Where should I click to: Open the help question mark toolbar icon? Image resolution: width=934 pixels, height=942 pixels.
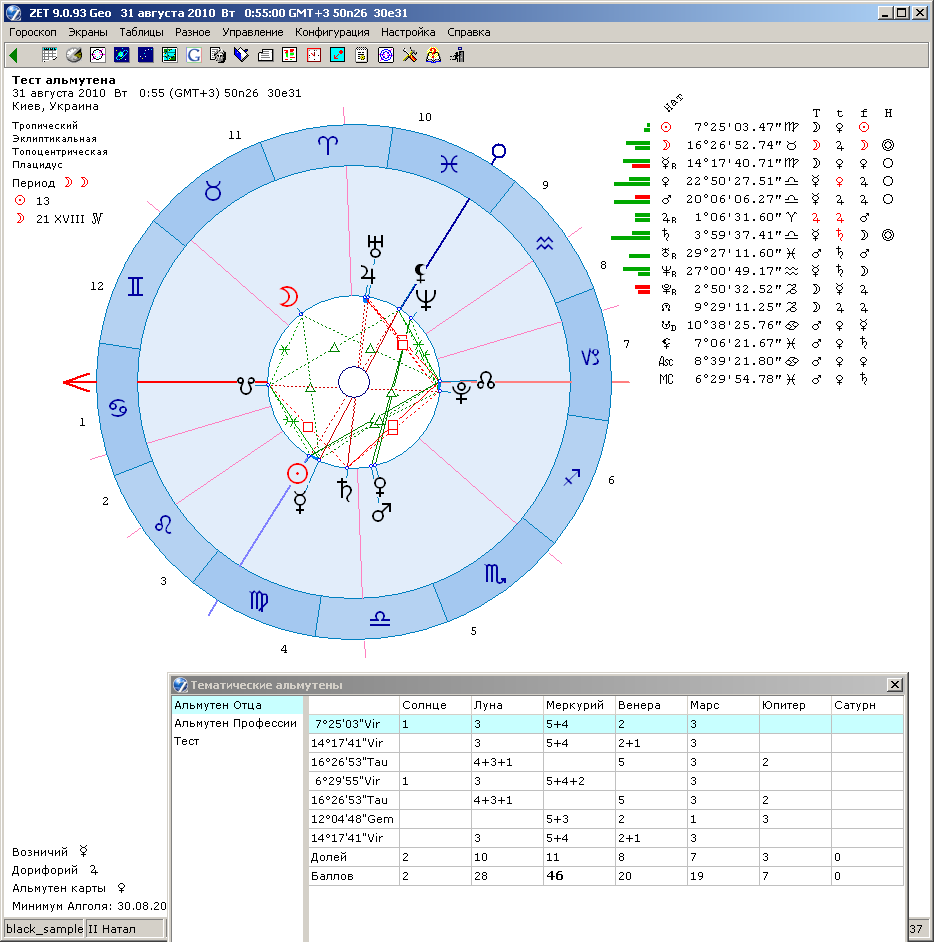434,54
